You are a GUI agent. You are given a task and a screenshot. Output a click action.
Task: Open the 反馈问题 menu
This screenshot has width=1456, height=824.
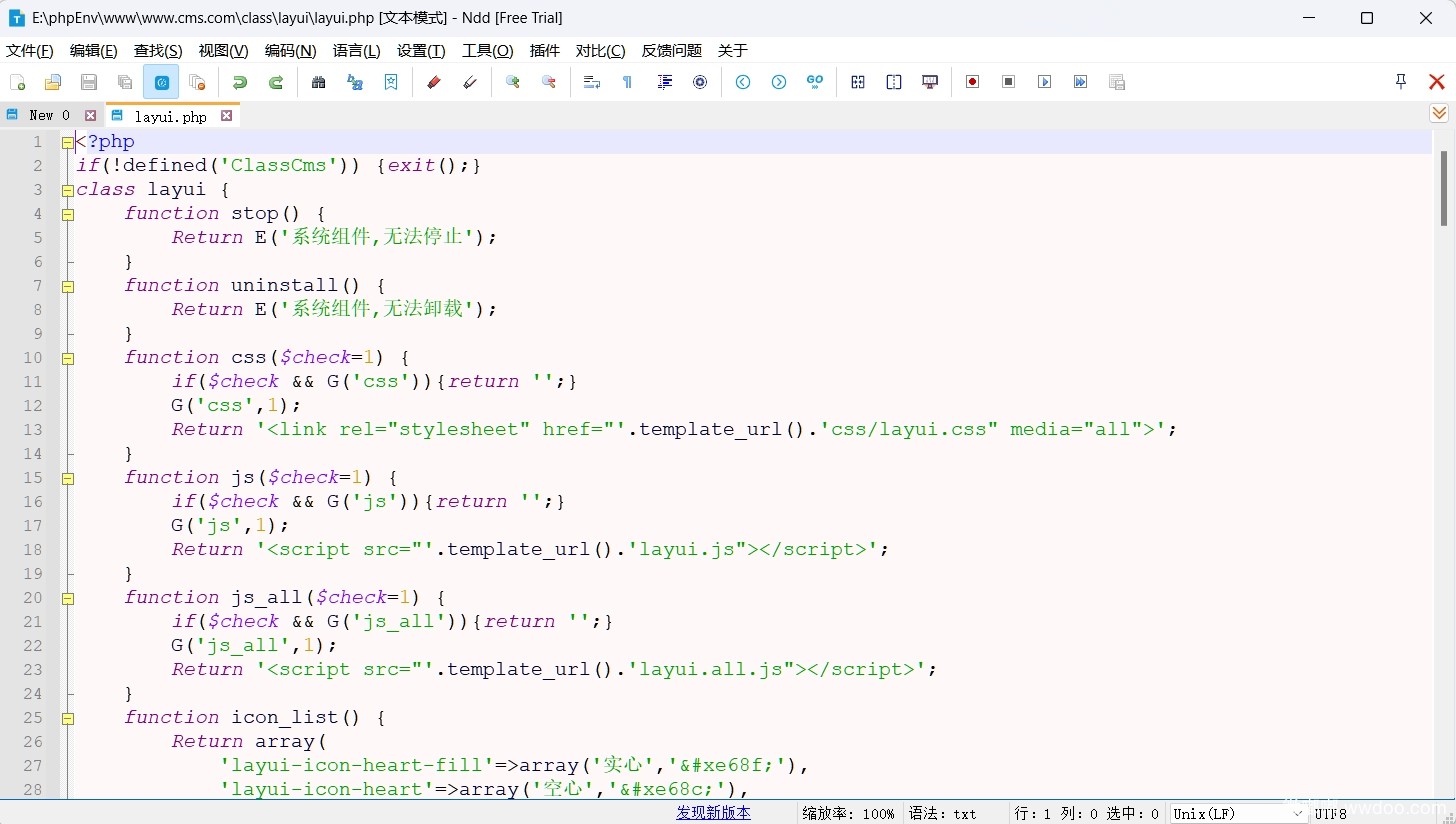672,51
